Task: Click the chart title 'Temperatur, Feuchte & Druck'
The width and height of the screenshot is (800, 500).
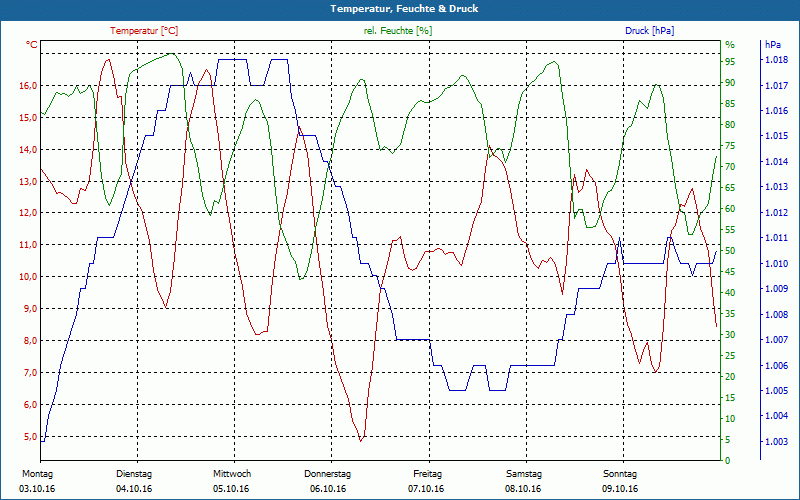Action: (404, 9)
